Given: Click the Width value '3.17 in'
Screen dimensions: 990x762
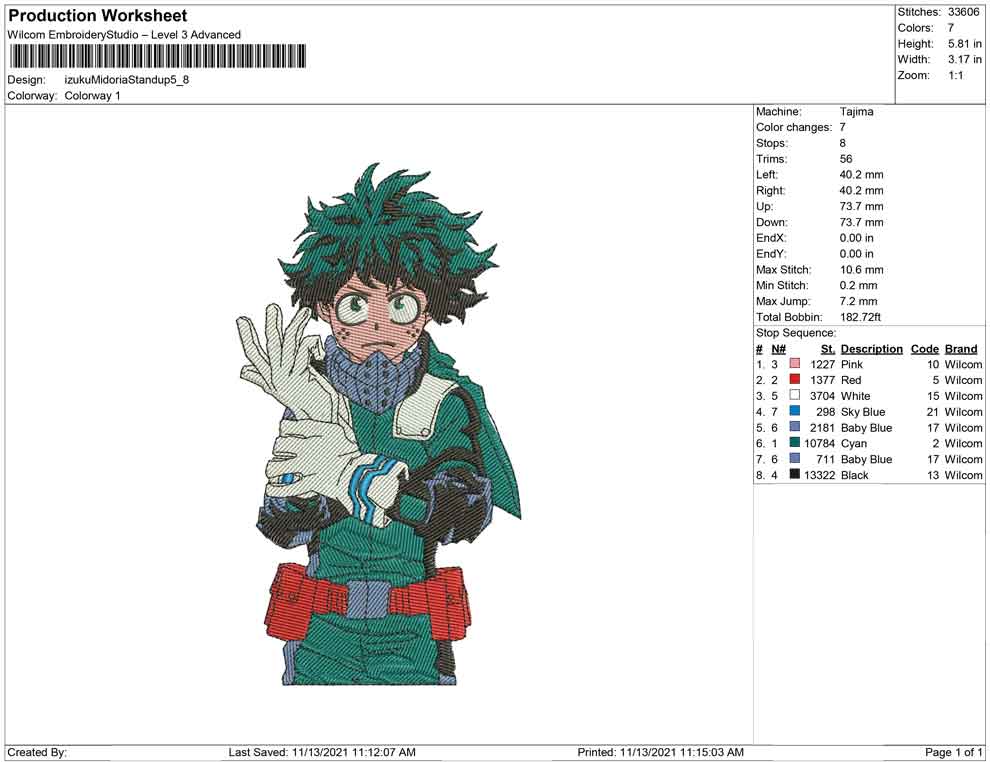Looking at the screenshot, I should coord(965,59).
